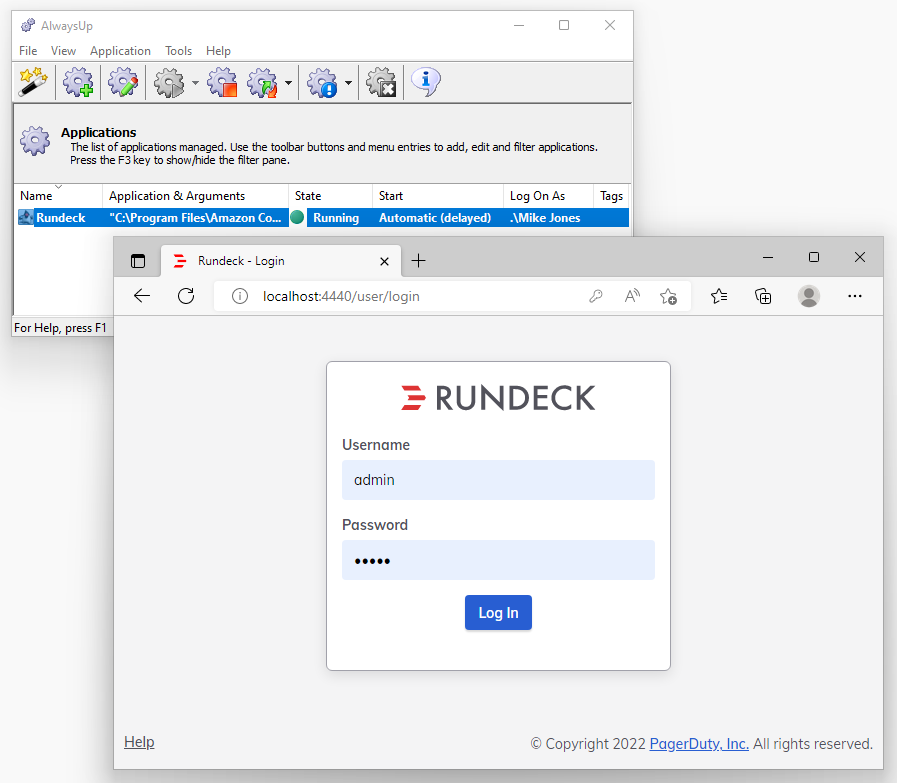Open the Application menu in AlwaysUp

point(120,51)
